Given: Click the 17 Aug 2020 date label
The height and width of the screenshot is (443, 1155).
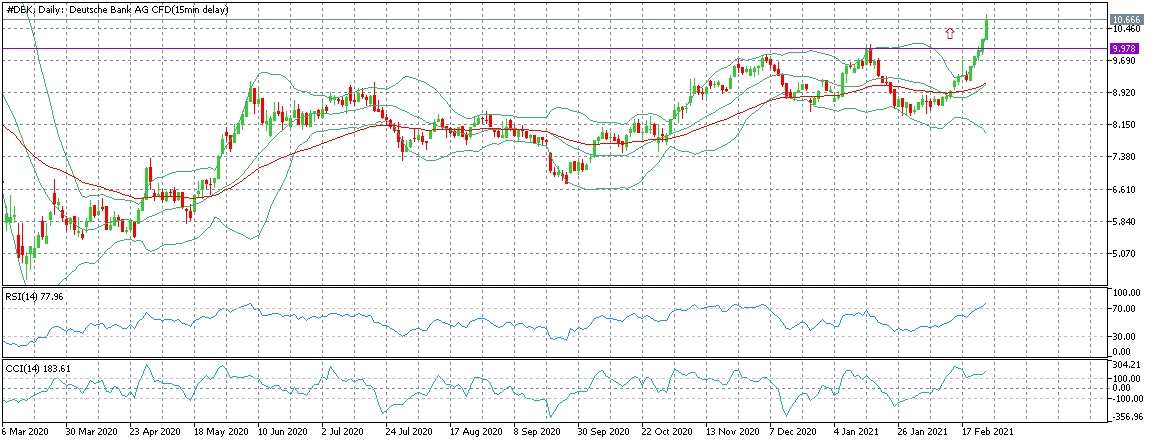Looking at the screenshot, I should (x=474, y=433).
